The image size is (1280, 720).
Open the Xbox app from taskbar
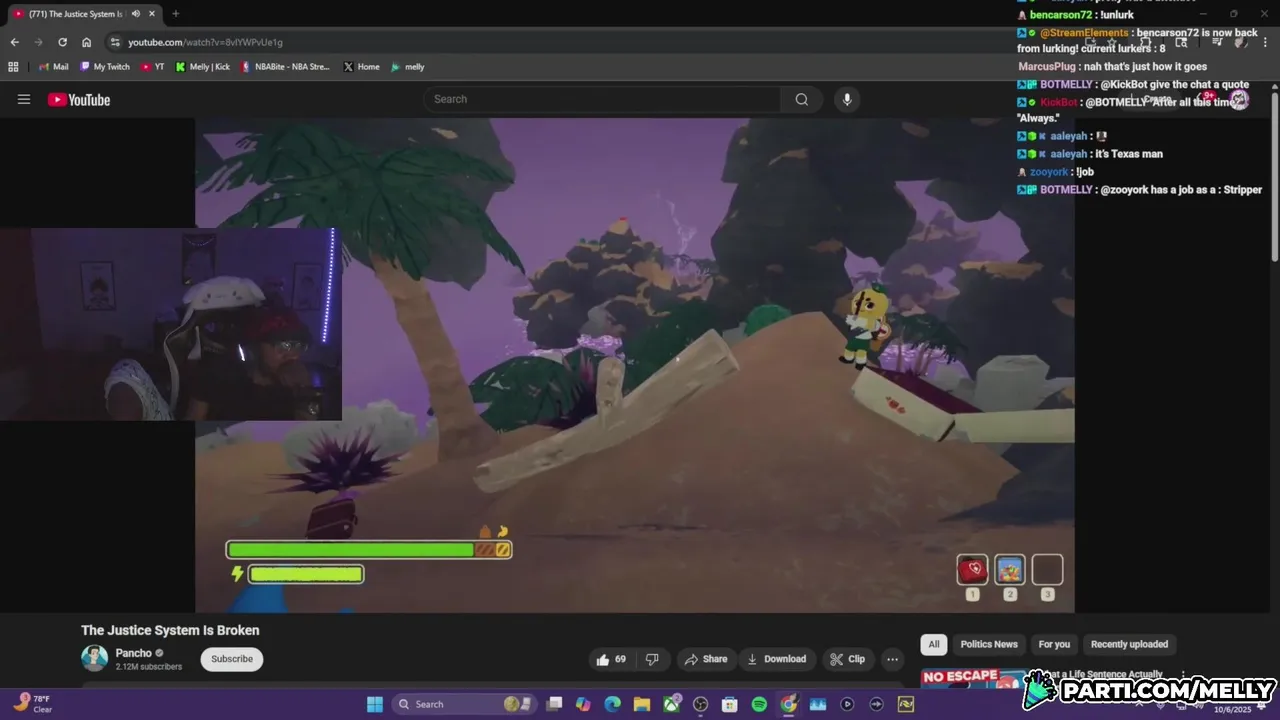coord(671,704)
